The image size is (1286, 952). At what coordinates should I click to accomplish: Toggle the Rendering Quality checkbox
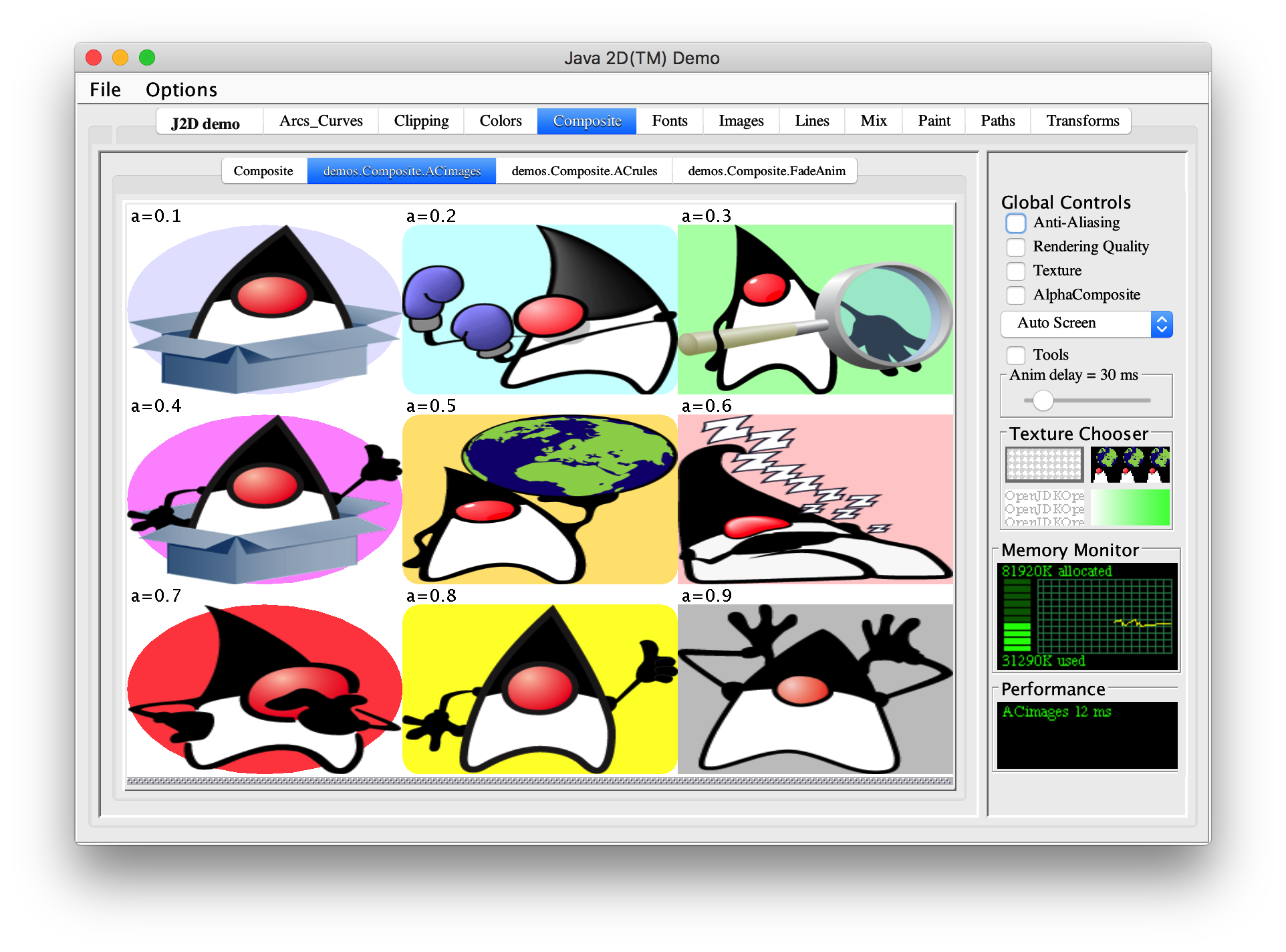pyautogui.click(x=1015, y=247)
